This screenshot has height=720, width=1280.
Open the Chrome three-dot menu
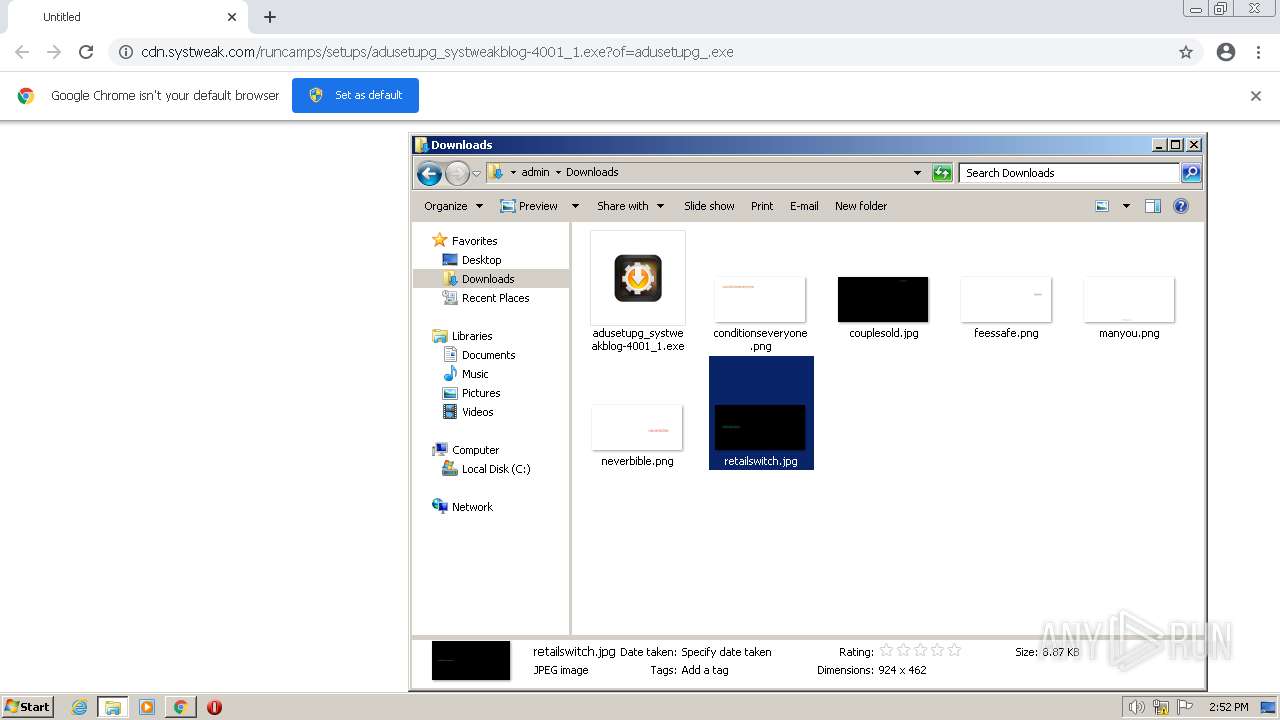pyautogui.click(x=1258, y=52)
